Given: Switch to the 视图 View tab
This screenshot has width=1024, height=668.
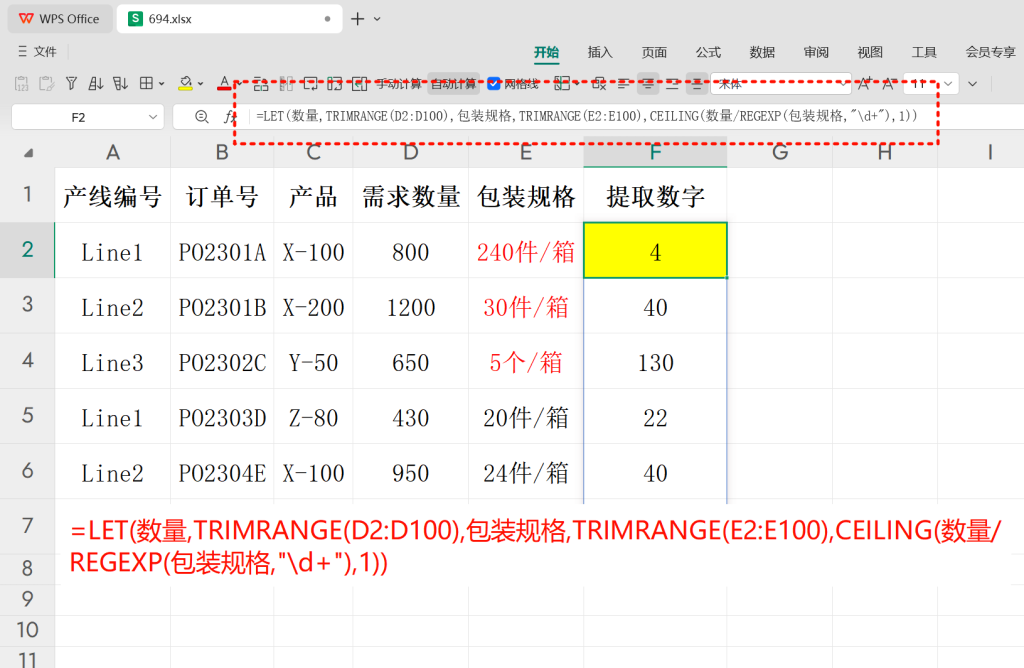Looking at the screenshot, I should (x=870, y=52).
